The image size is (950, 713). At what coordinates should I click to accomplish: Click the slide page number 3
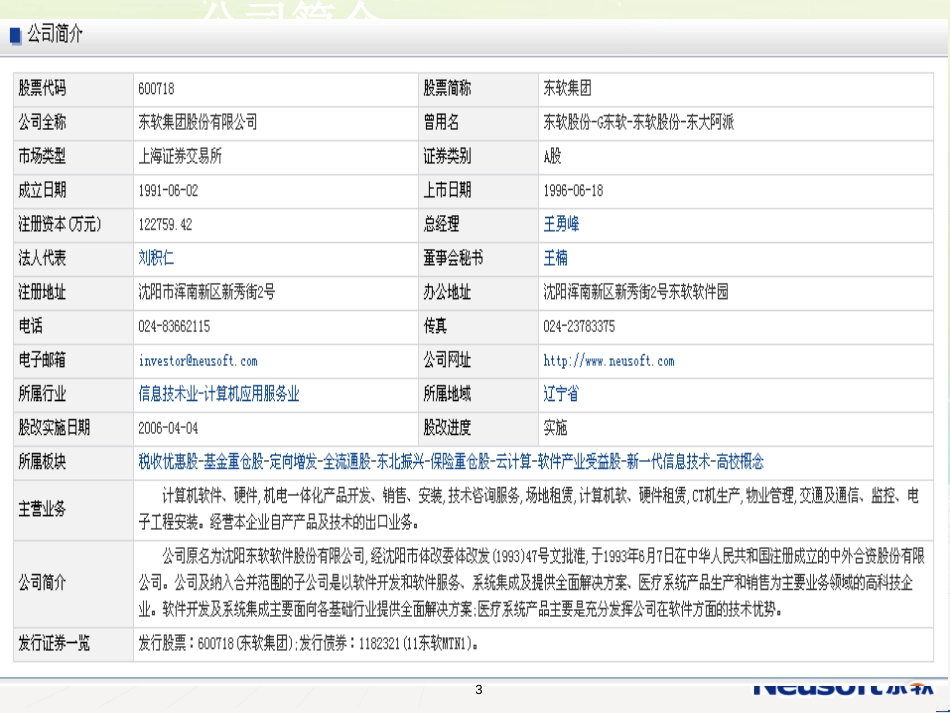[479, 689]
